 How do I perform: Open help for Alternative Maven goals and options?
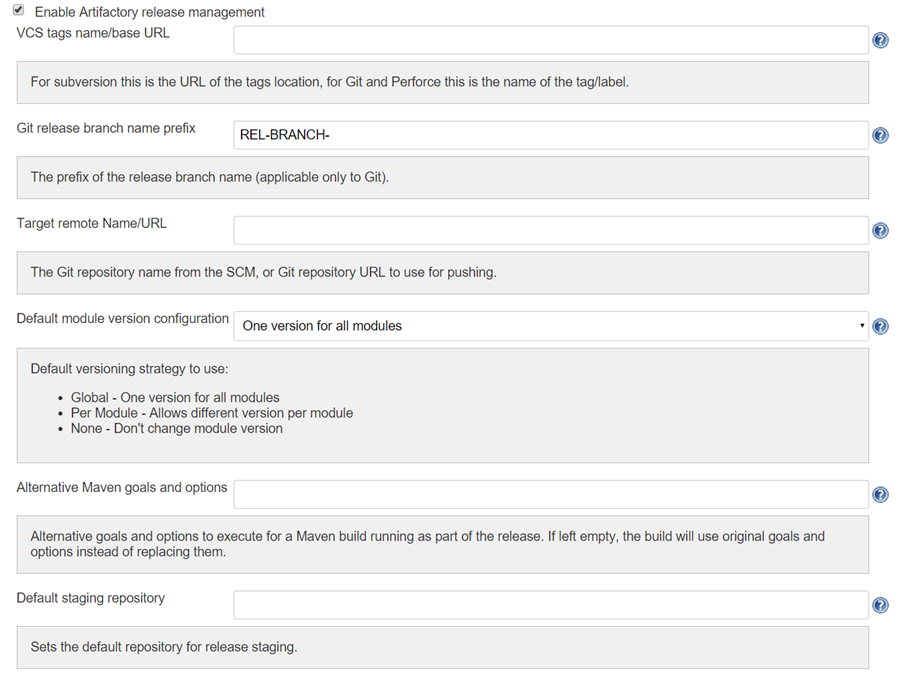880,494
